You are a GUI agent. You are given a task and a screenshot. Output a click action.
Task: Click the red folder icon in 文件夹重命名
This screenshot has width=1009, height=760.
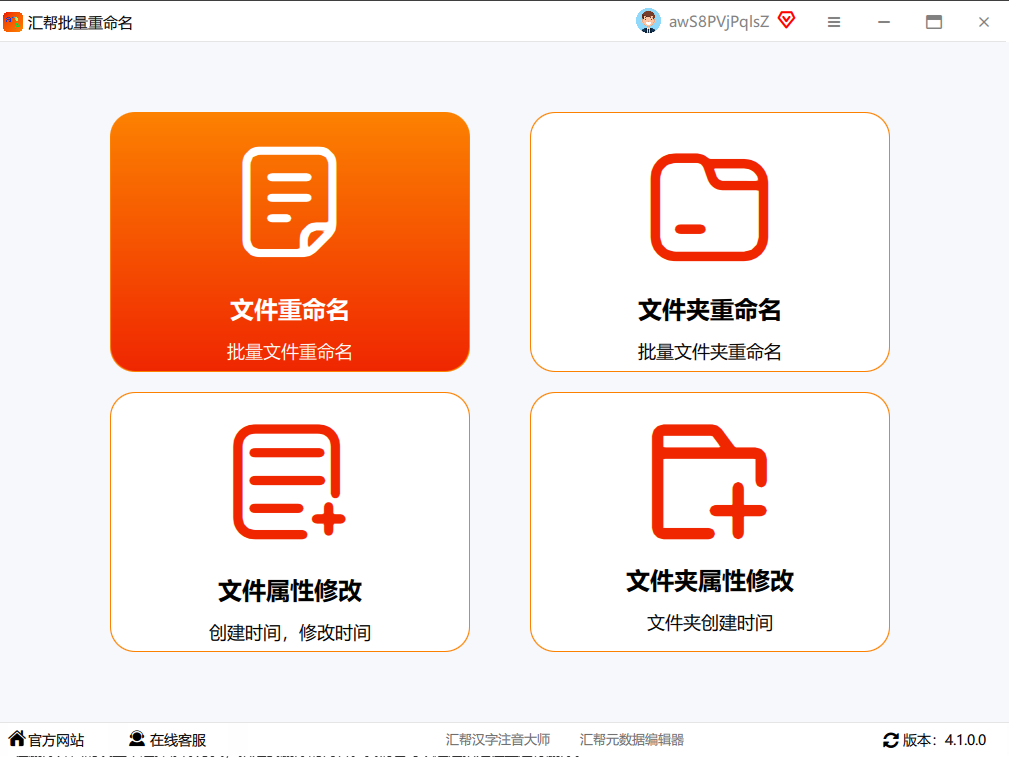click(x=709, y=207)
